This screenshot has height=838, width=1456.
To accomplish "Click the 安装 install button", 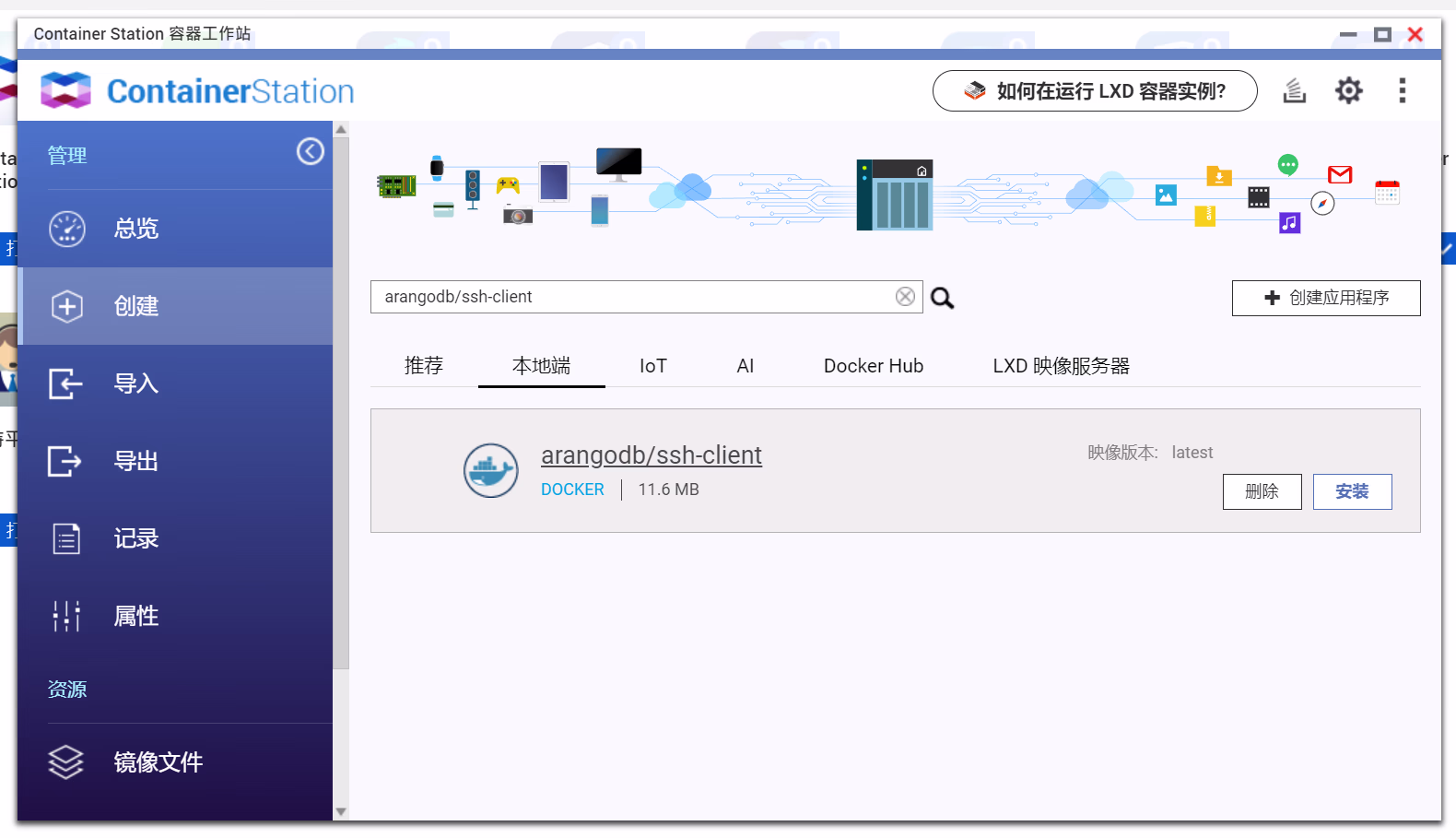I will pyautogui.click(x=1352, y=491).
